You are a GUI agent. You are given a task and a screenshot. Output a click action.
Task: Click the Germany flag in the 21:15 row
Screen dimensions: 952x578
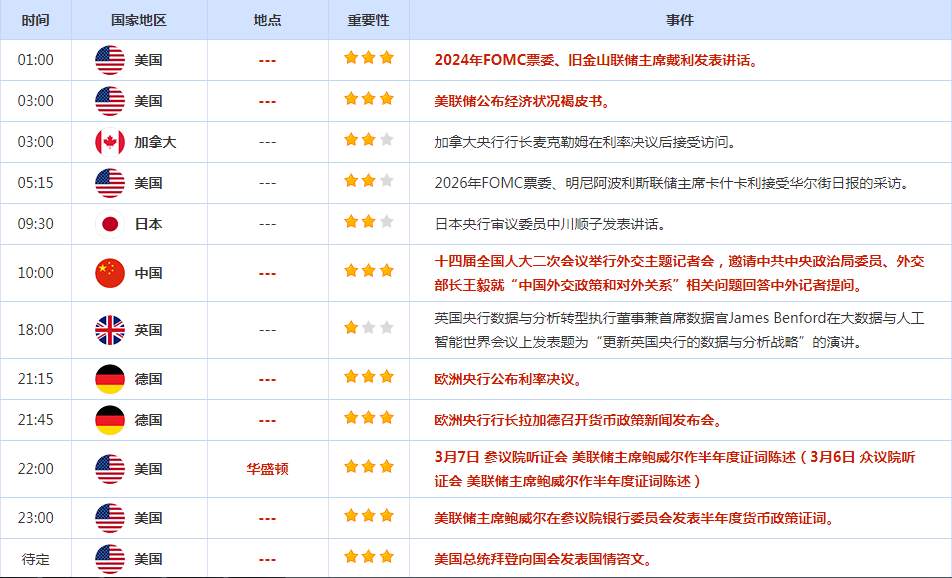click(110, 379)
